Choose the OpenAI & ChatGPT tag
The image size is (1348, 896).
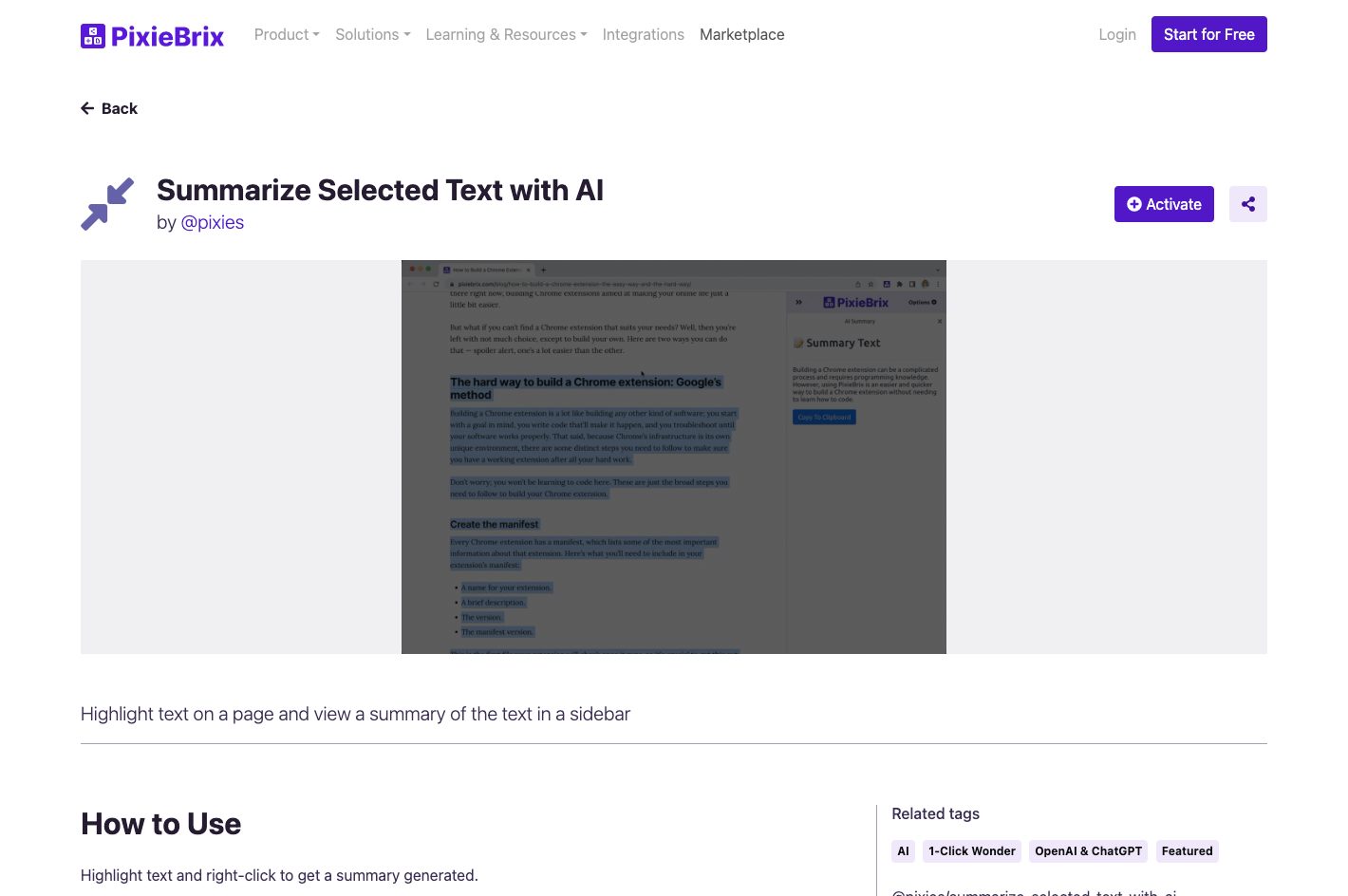coord(1088,851)
